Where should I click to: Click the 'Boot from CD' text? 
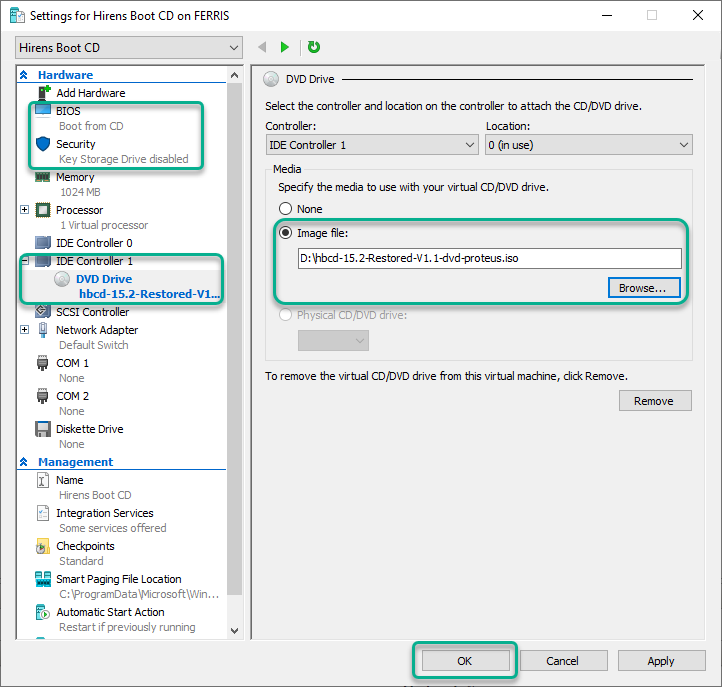point(91,126)
